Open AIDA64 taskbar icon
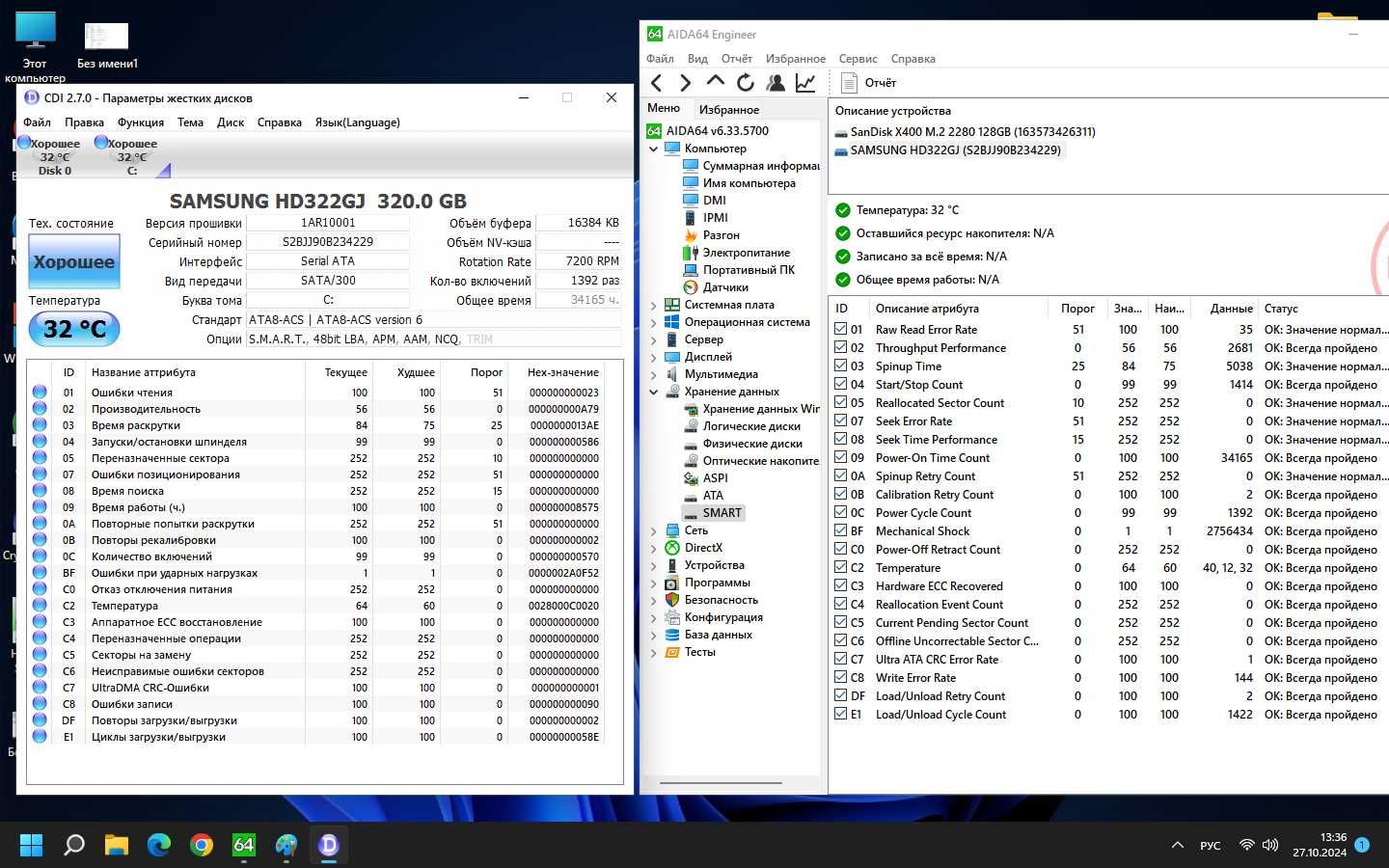This screenshot has height=868, width=1389. (x=243, y=845)
